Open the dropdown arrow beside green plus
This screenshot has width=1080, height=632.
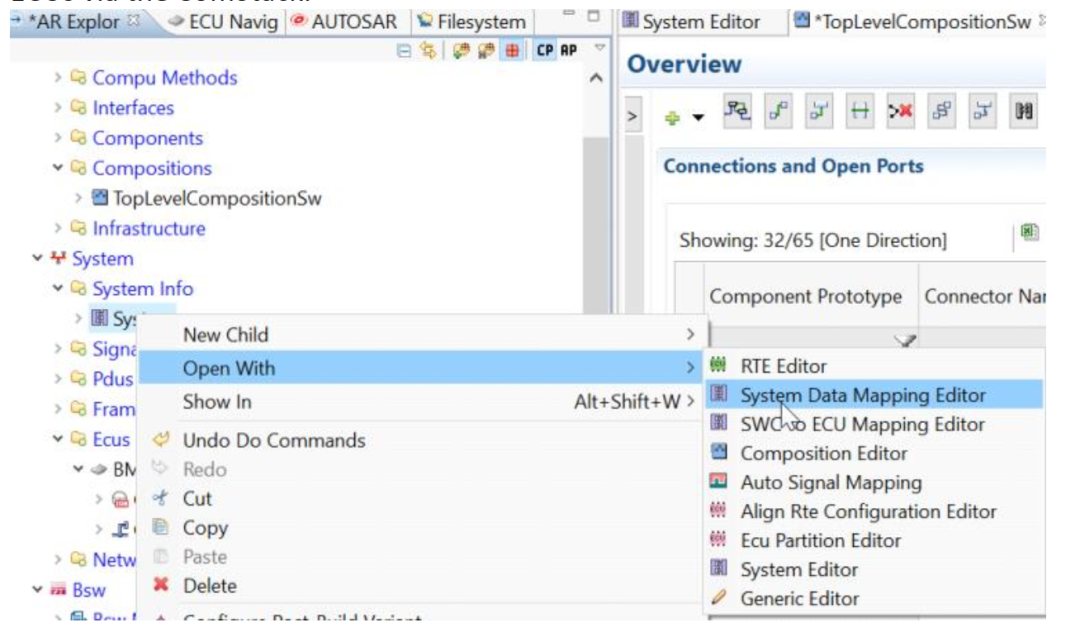[x=698, y=118]
